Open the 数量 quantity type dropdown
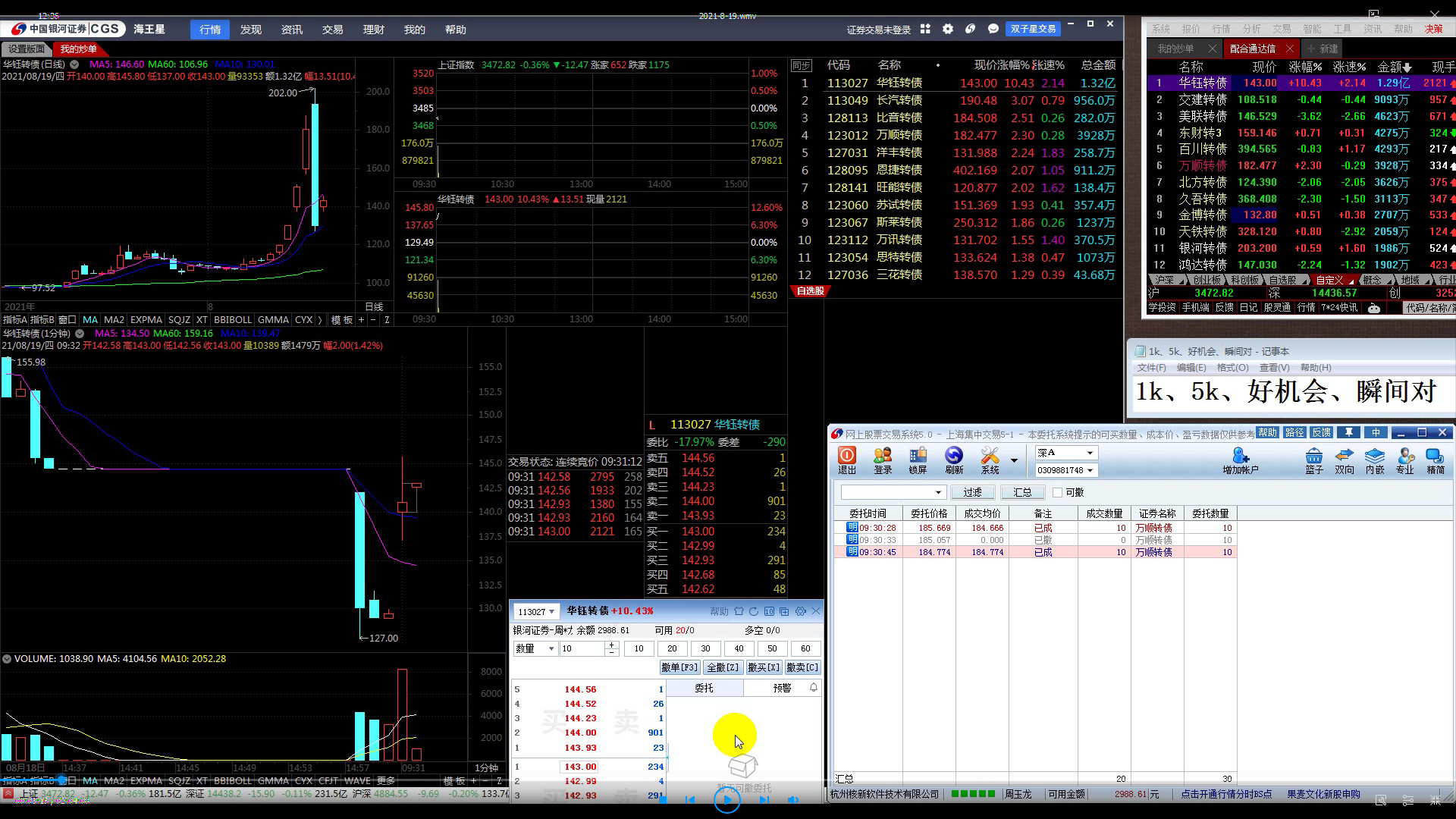This screenshot has height=819, width=1456. click(535, 648)
